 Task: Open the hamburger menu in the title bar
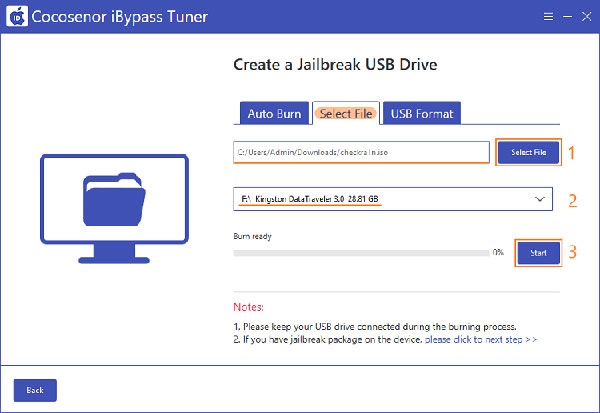[548, 16]
